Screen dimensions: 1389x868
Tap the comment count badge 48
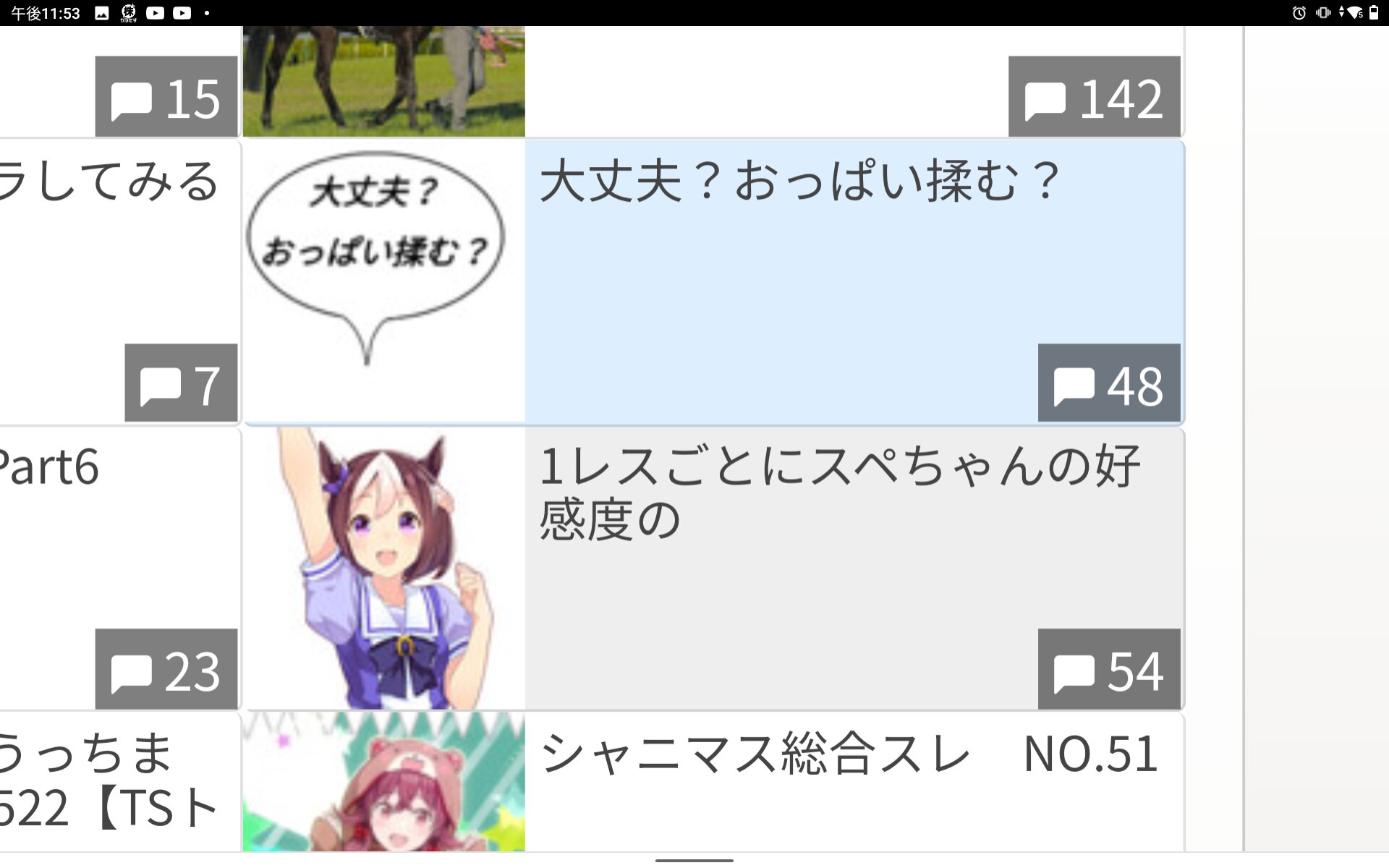point(1109,383)
